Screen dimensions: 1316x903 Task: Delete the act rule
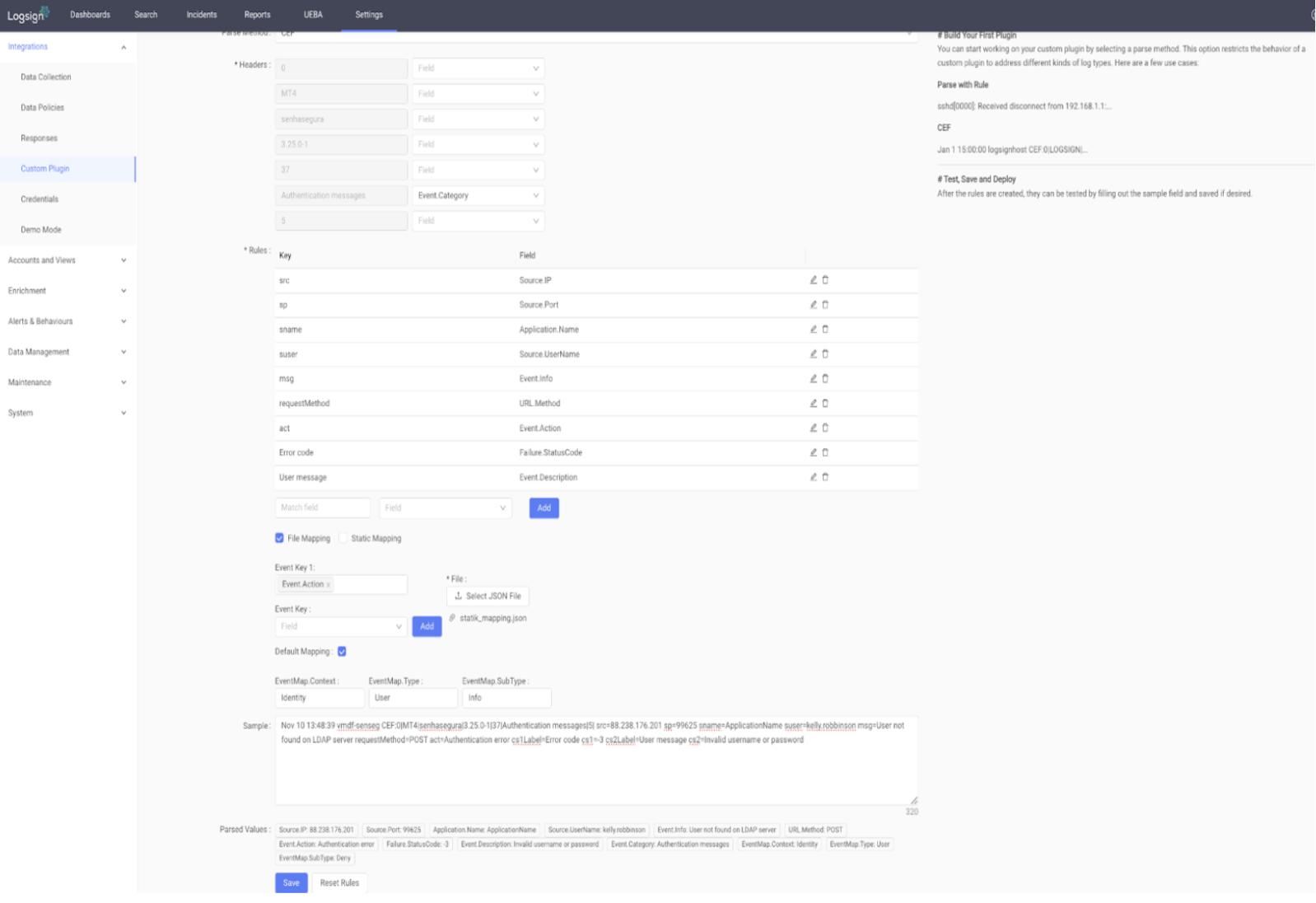tap(825, 428)
